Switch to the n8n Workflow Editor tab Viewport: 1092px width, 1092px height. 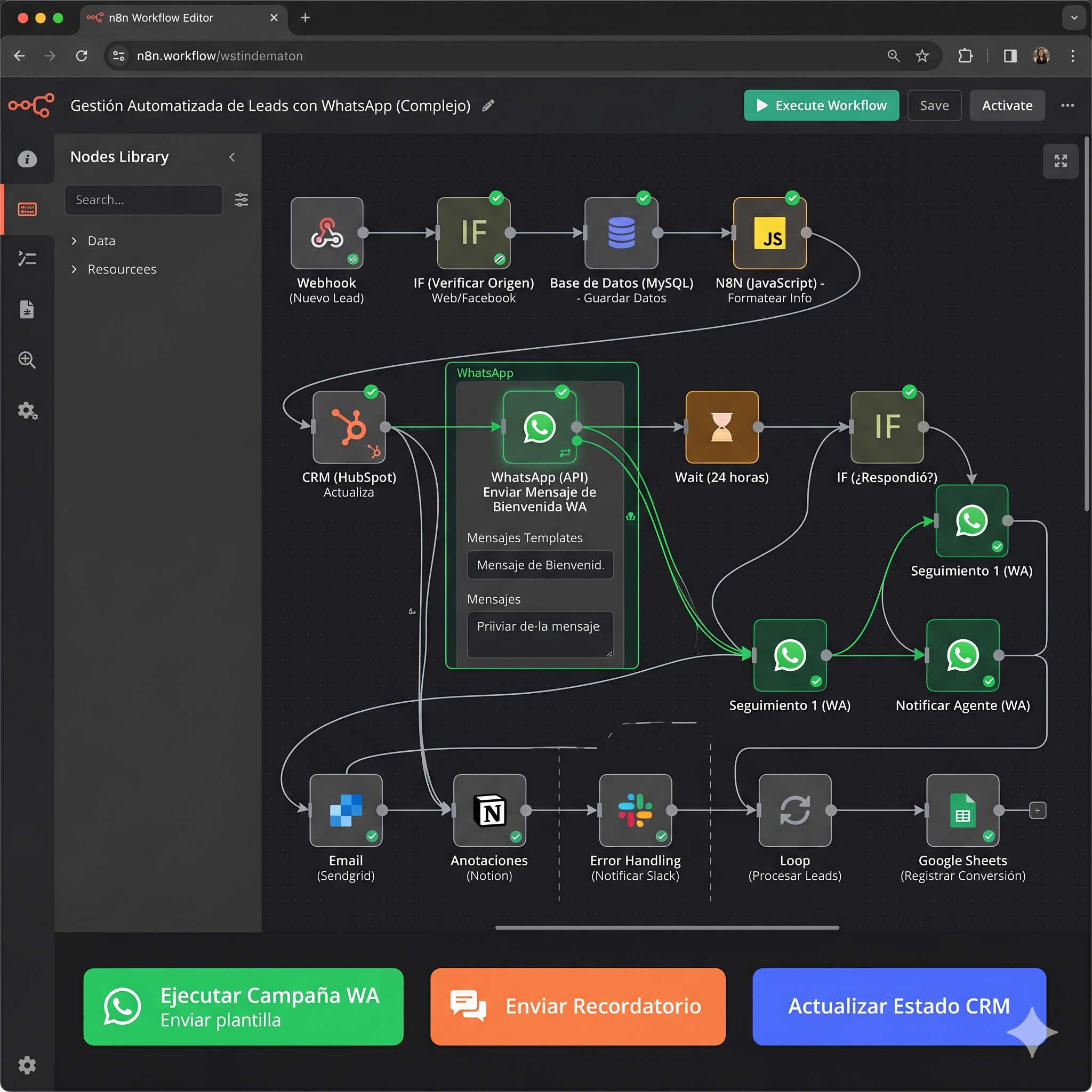(161, 18)
